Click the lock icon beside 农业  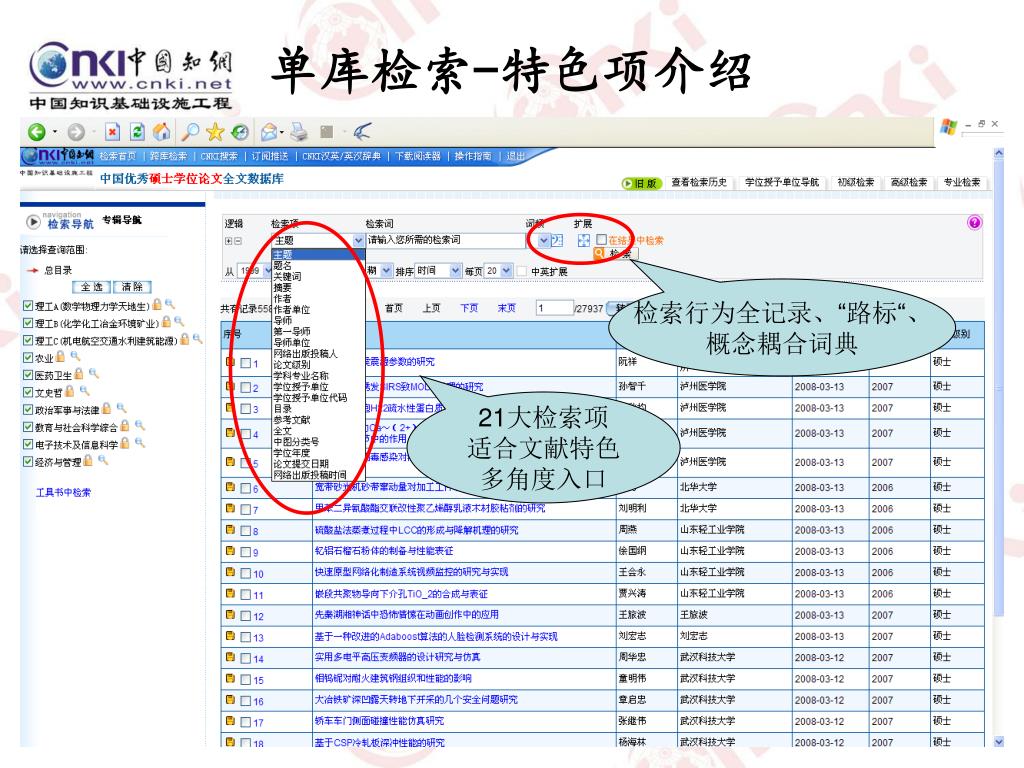[61, 357]
